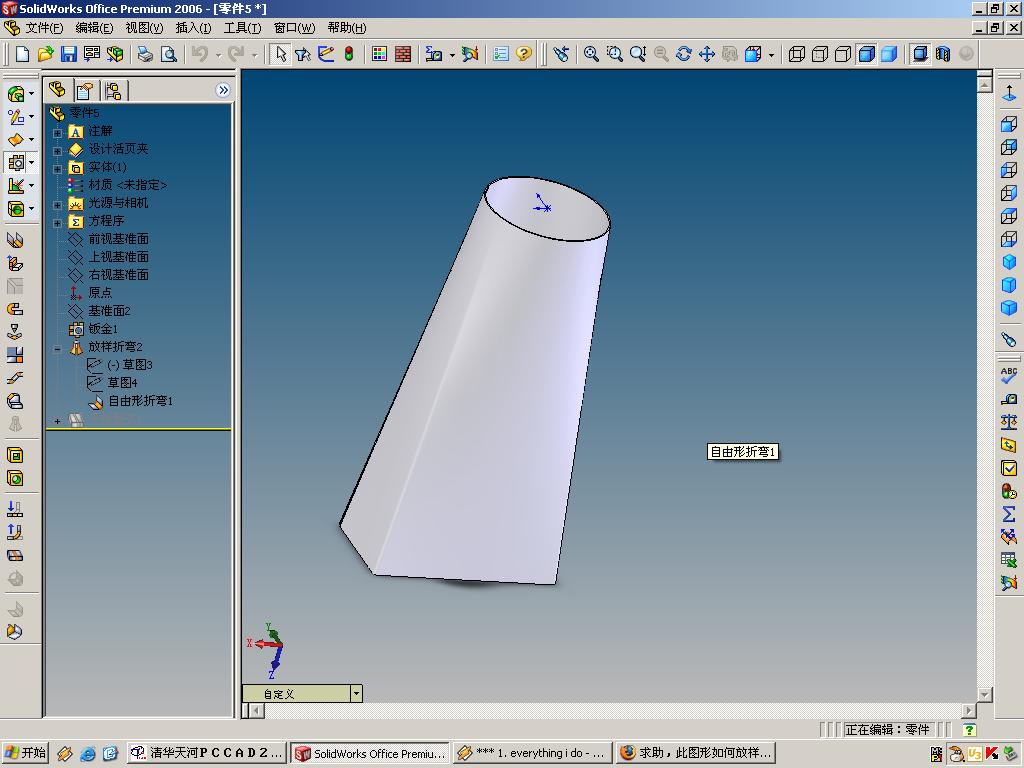1024x768 pixels.
Task: Switch to Shaded display mode
Action: pos(889,54)
